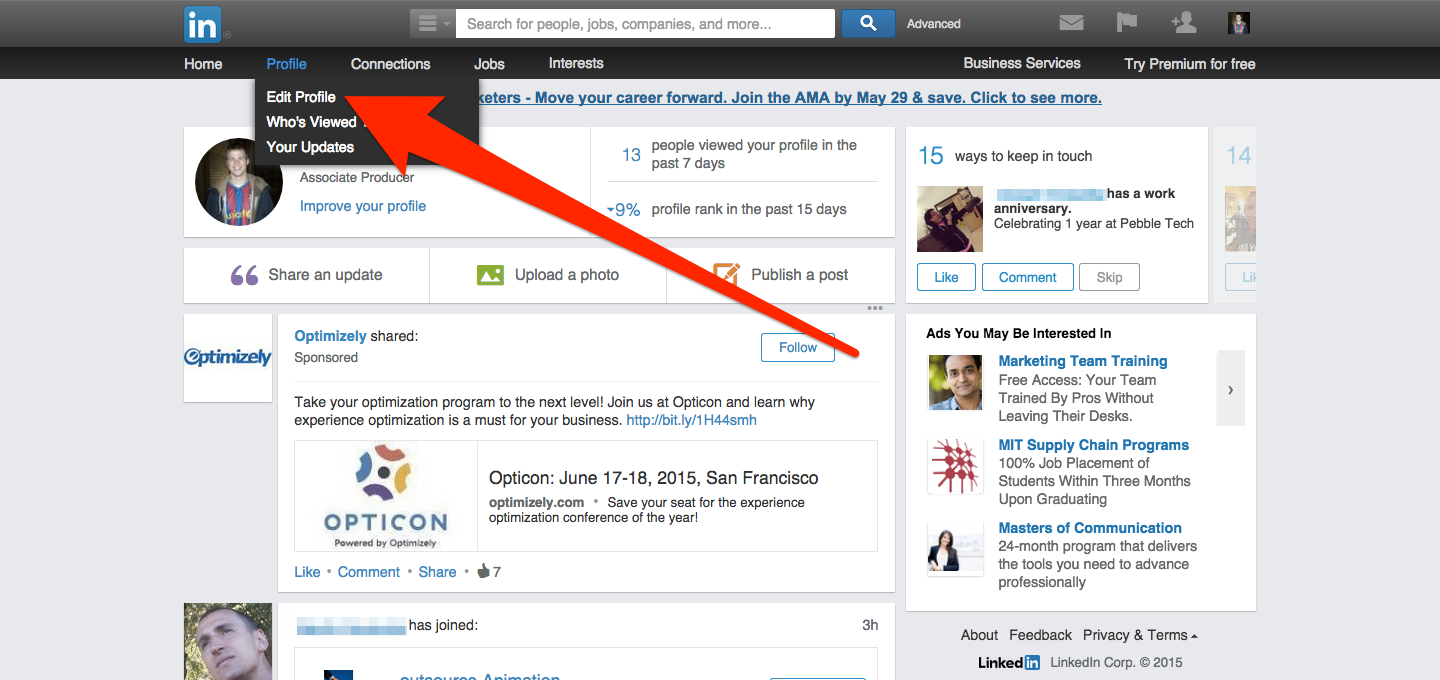
Task: Open the Feedback footer link
Action: click(x=1040, y=635)
